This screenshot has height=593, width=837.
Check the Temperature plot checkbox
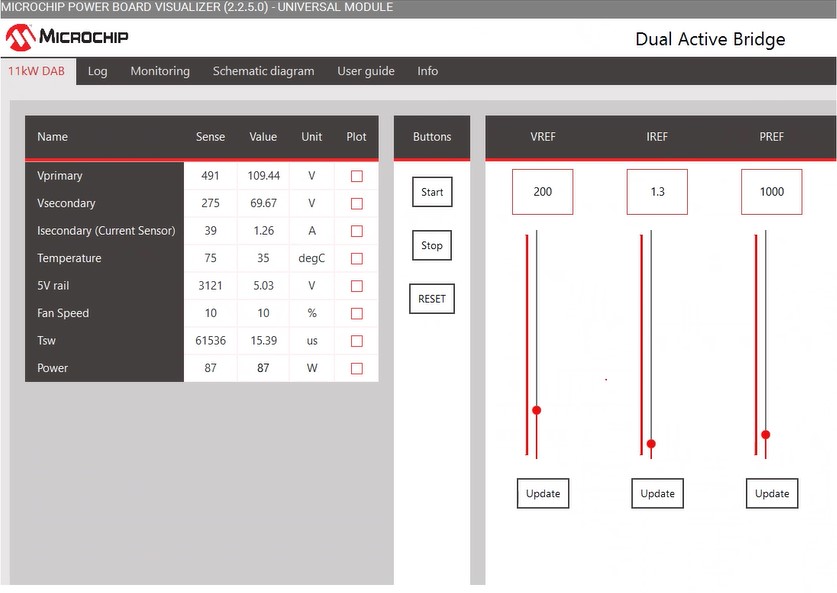(357, 258)
